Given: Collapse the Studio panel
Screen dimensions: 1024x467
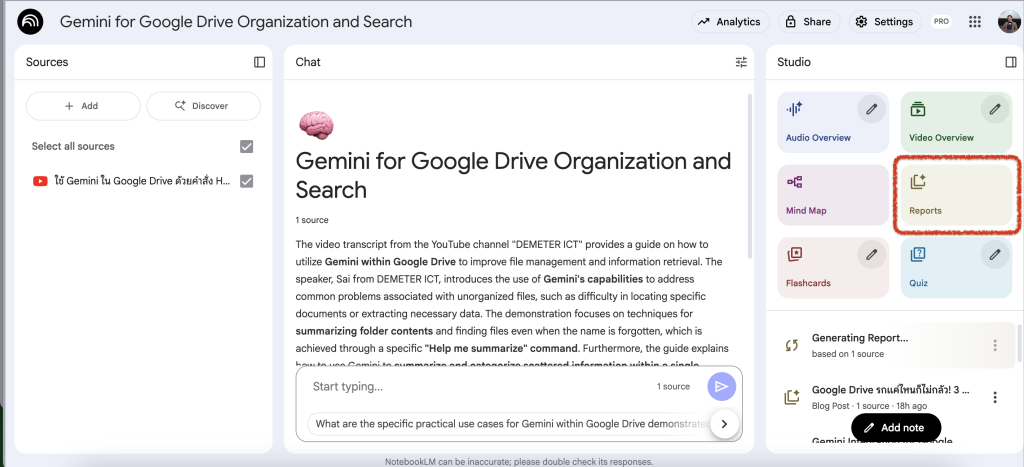Looking at the screenshot, I should tap(1011, 62).
